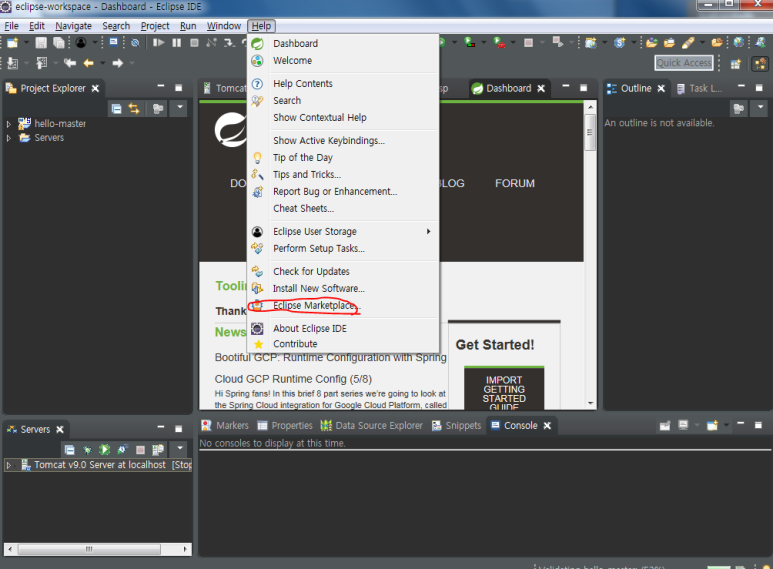Start the server in Servers view
Screen dimensions: 773x569
[104, 450]
